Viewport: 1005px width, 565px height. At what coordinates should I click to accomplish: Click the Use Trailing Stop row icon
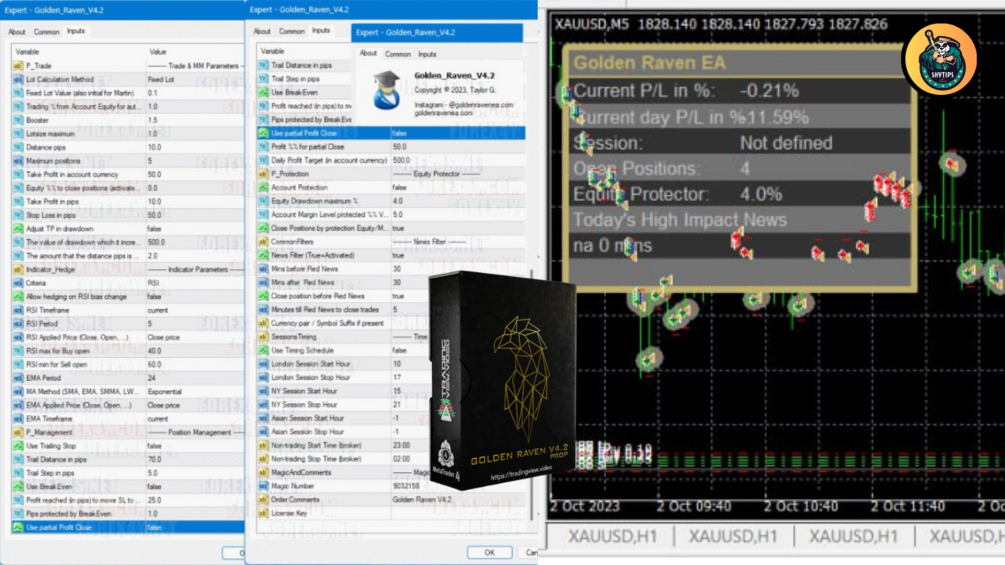[18, 446]
